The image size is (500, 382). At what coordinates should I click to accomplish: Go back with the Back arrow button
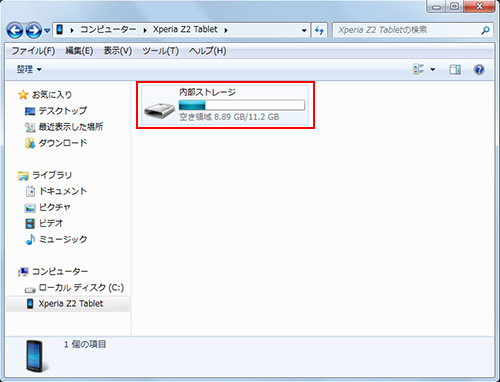coord(15,30)
